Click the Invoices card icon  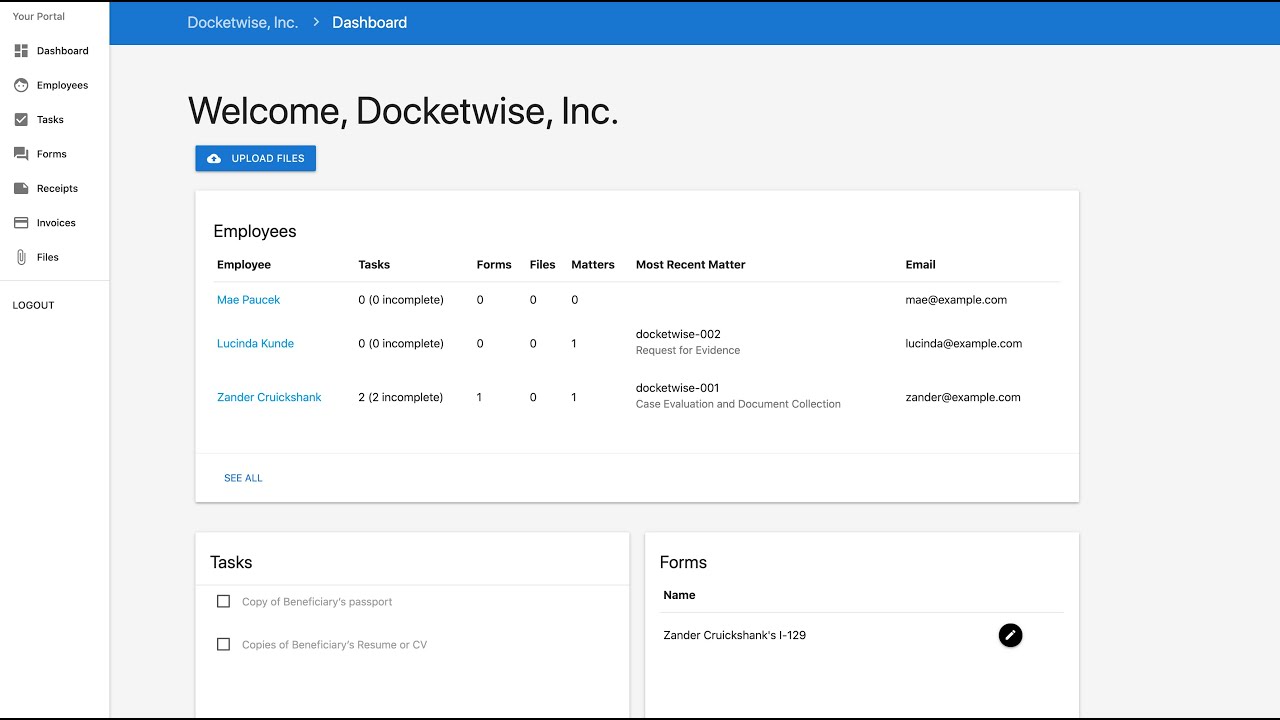click(21, 223)
